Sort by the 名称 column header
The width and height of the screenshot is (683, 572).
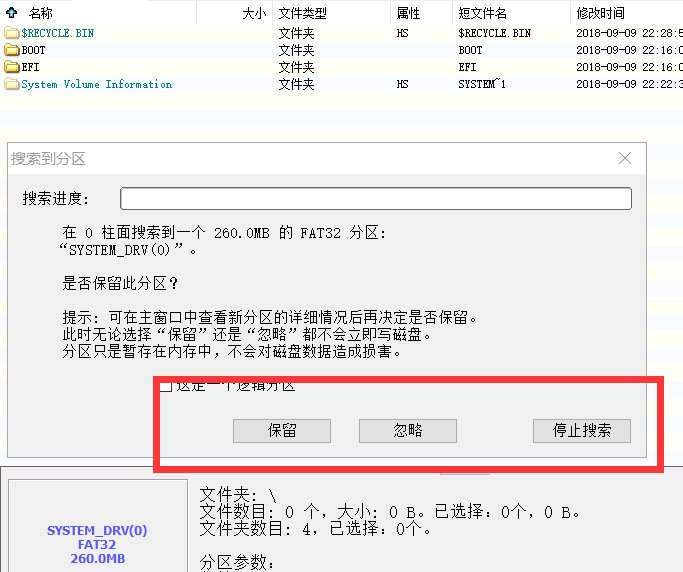41,14
